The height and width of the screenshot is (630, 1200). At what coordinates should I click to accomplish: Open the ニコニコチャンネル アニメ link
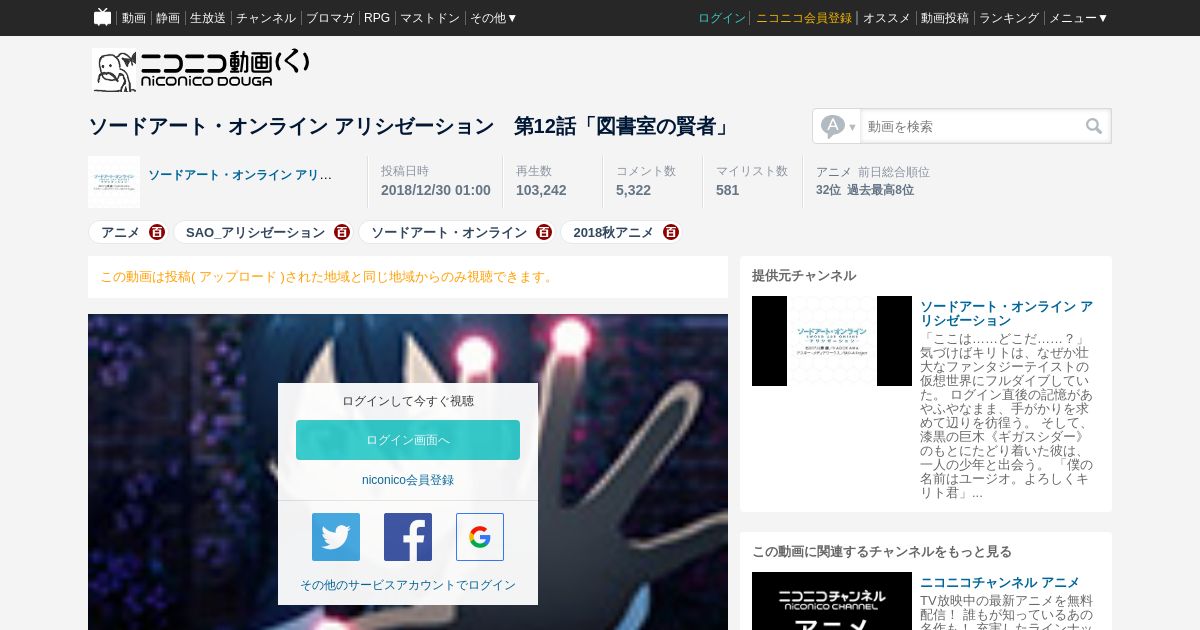[x=1000, y=582]
